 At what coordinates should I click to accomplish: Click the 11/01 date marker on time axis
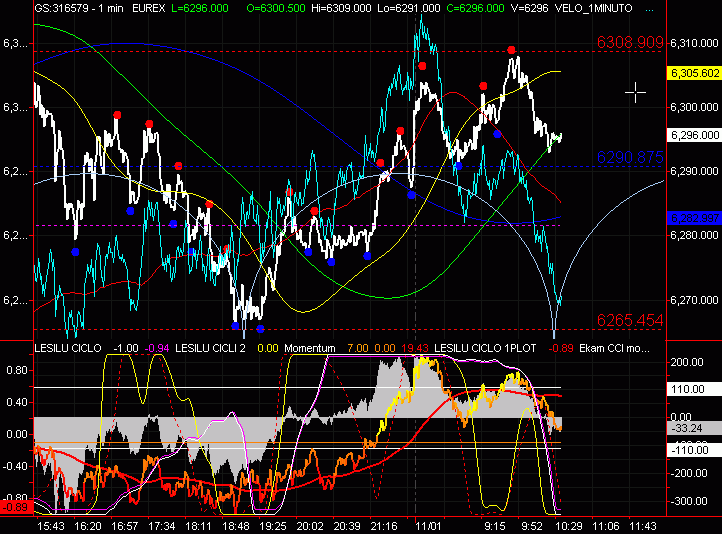coord(428,526)
